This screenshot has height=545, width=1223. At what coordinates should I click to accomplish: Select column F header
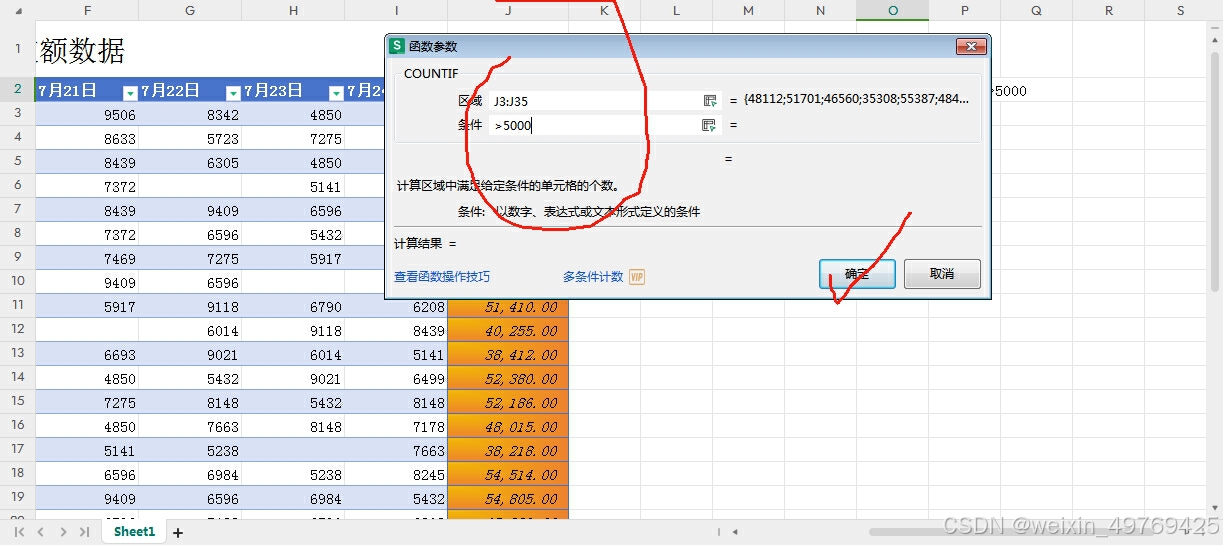(x=87, y=10)
